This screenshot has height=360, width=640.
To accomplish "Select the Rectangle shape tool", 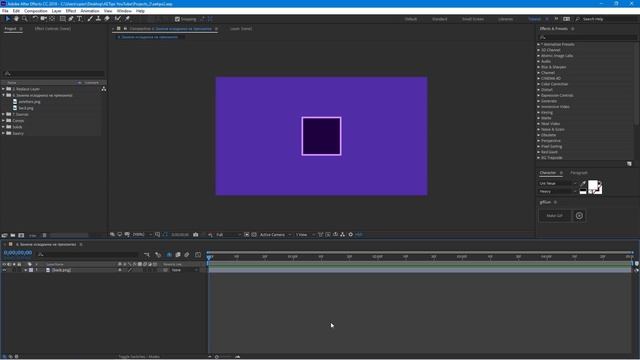I will coord(62,19).
